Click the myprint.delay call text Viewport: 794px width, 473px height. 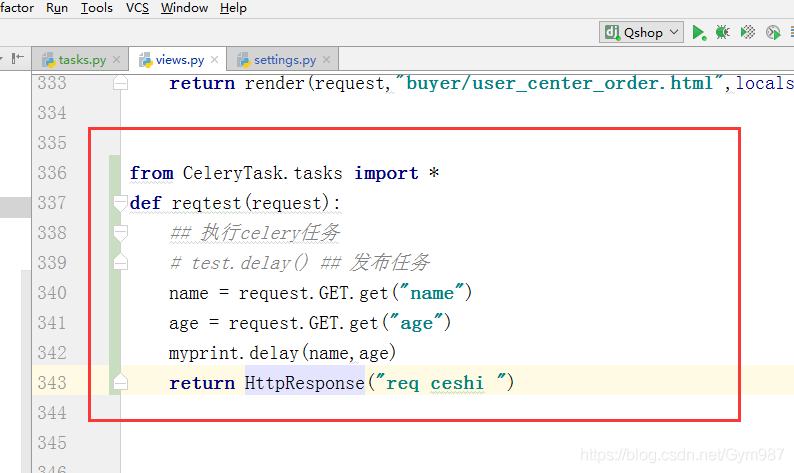(x=282, y=353)
